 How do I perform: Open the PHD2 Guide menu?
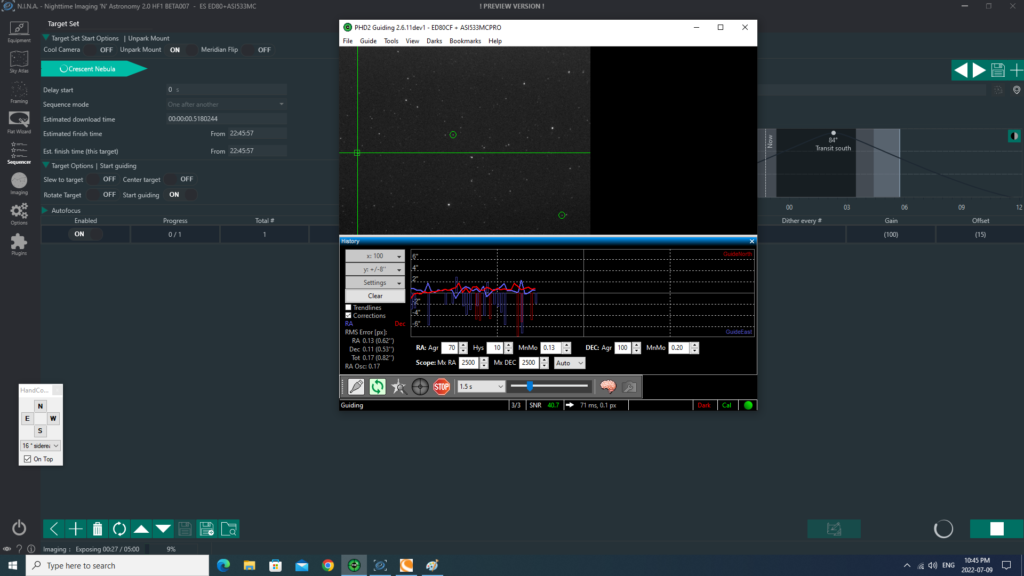[x=368, y=41]
